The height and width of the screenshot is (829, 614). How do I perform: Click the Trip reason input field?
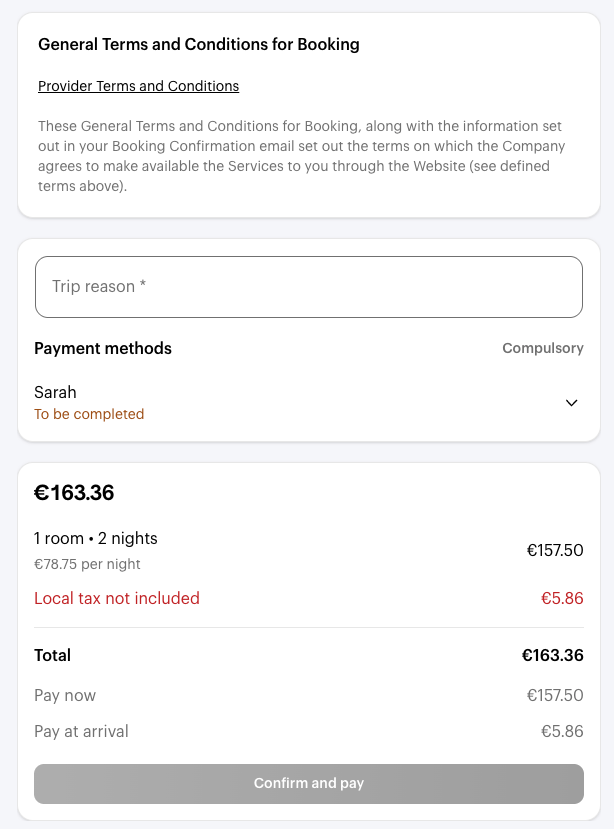click(x=308, y=287)
